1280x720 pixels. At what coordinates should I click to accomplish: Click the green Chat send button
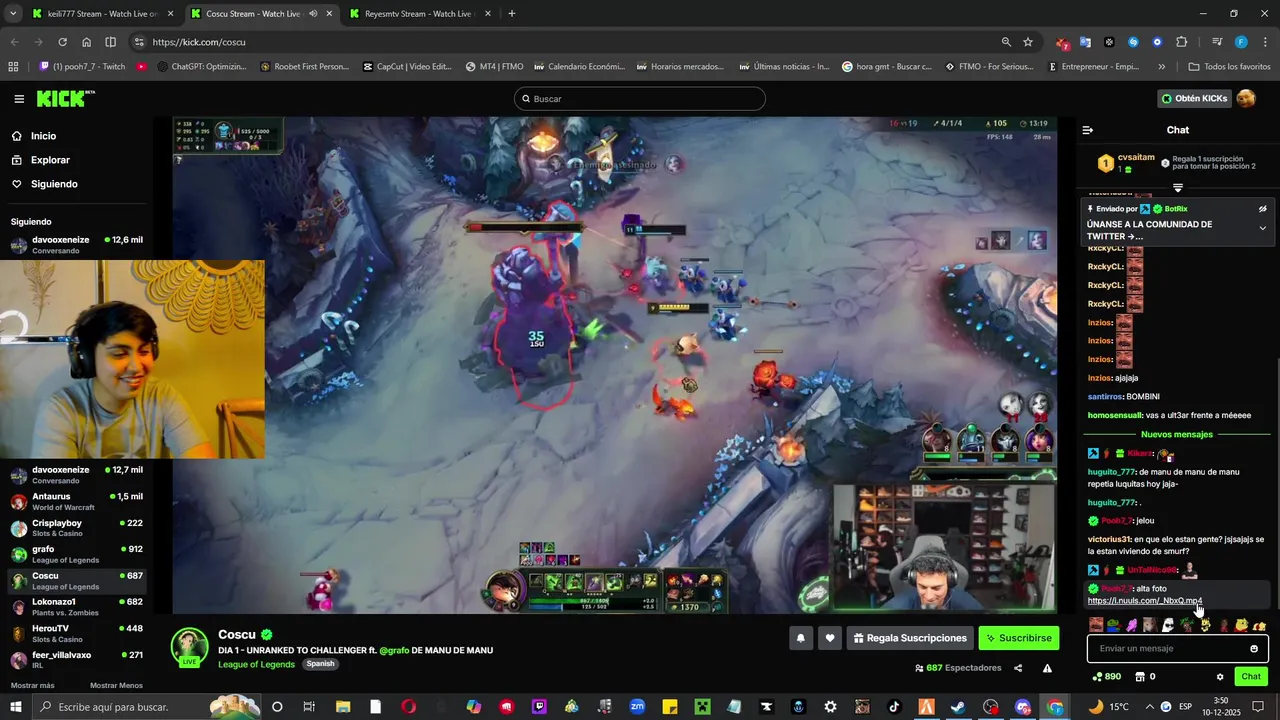click(x=1251, y=677)
